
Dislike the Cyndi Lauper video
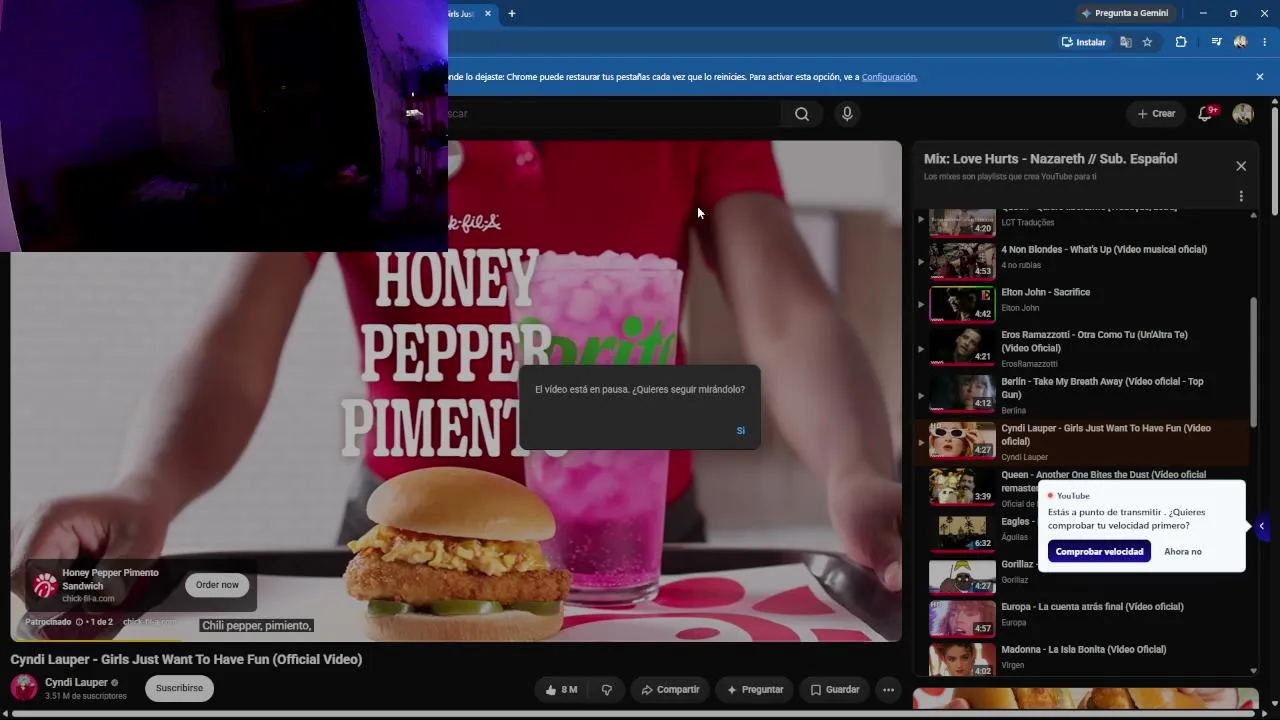[606, 690]
